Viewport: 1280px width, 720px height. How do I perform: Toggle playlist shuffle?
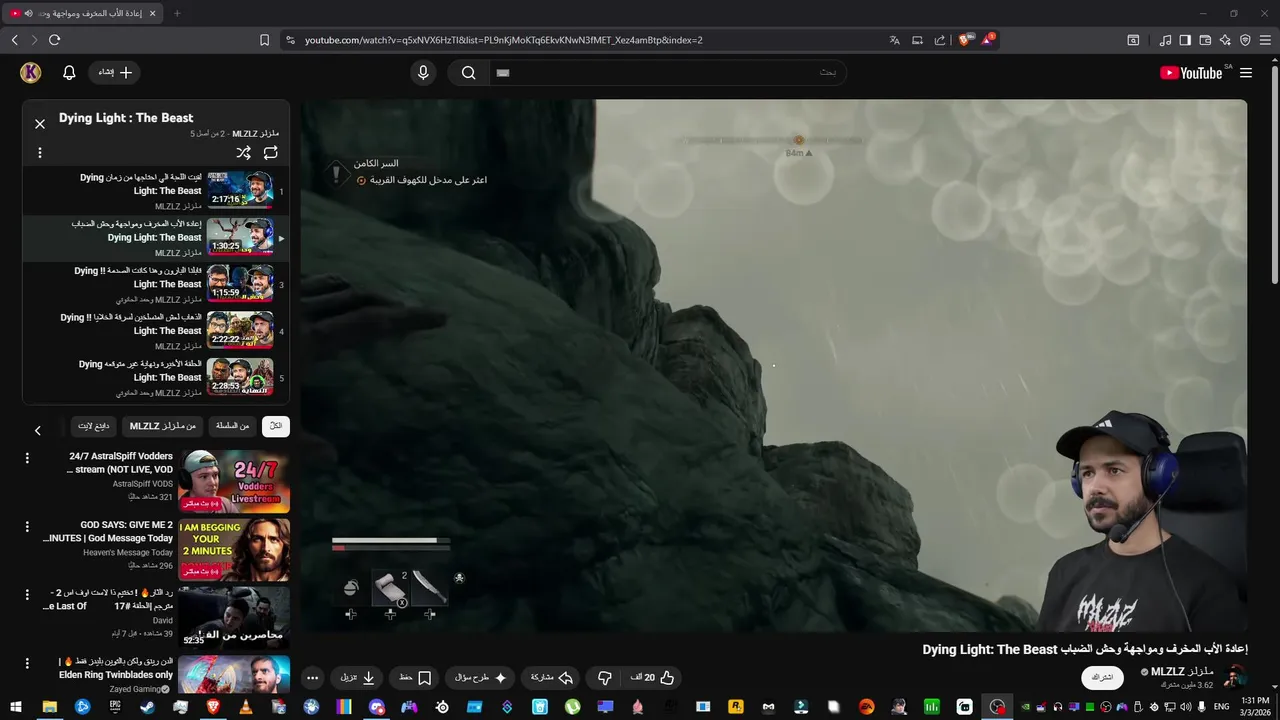(243, 153)
